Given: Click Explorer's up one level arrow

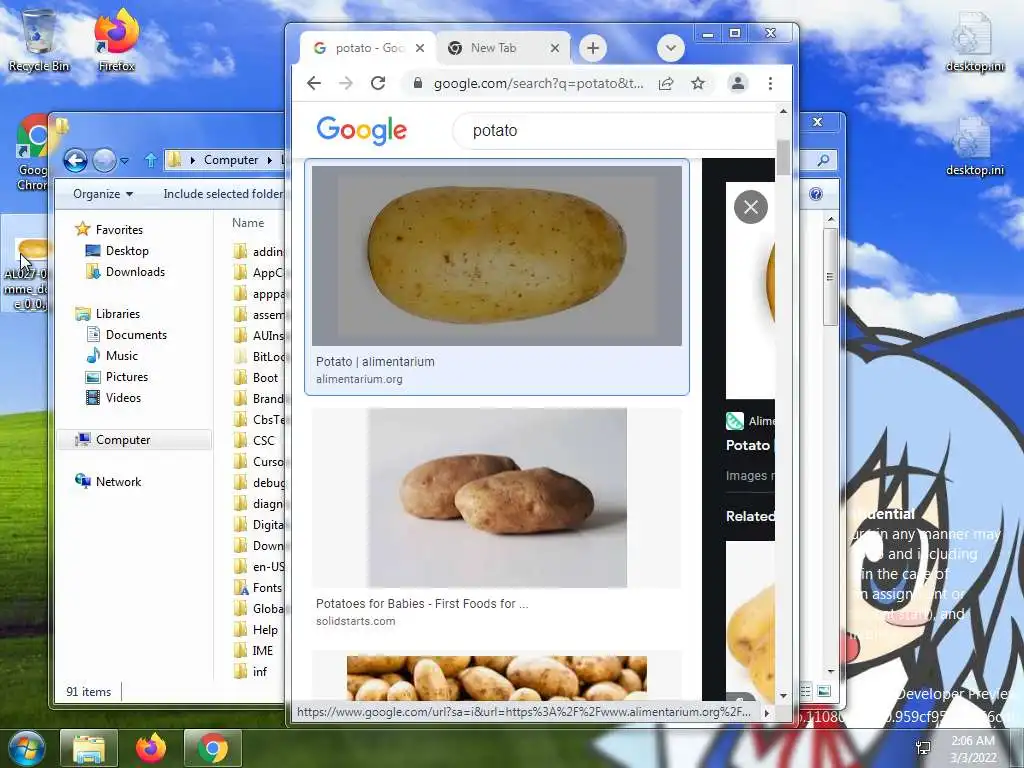Looking at the screenshot, I should 150,160.
